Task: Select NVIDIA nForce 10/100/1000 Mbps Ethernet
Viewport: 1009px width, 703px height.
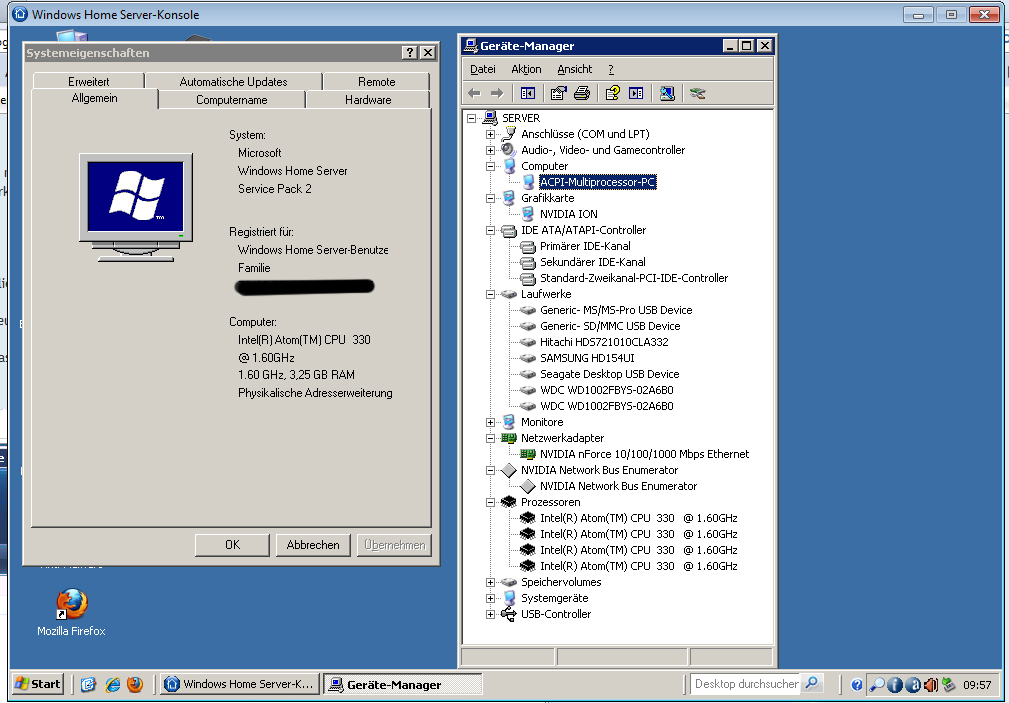Action: (644, 455)
